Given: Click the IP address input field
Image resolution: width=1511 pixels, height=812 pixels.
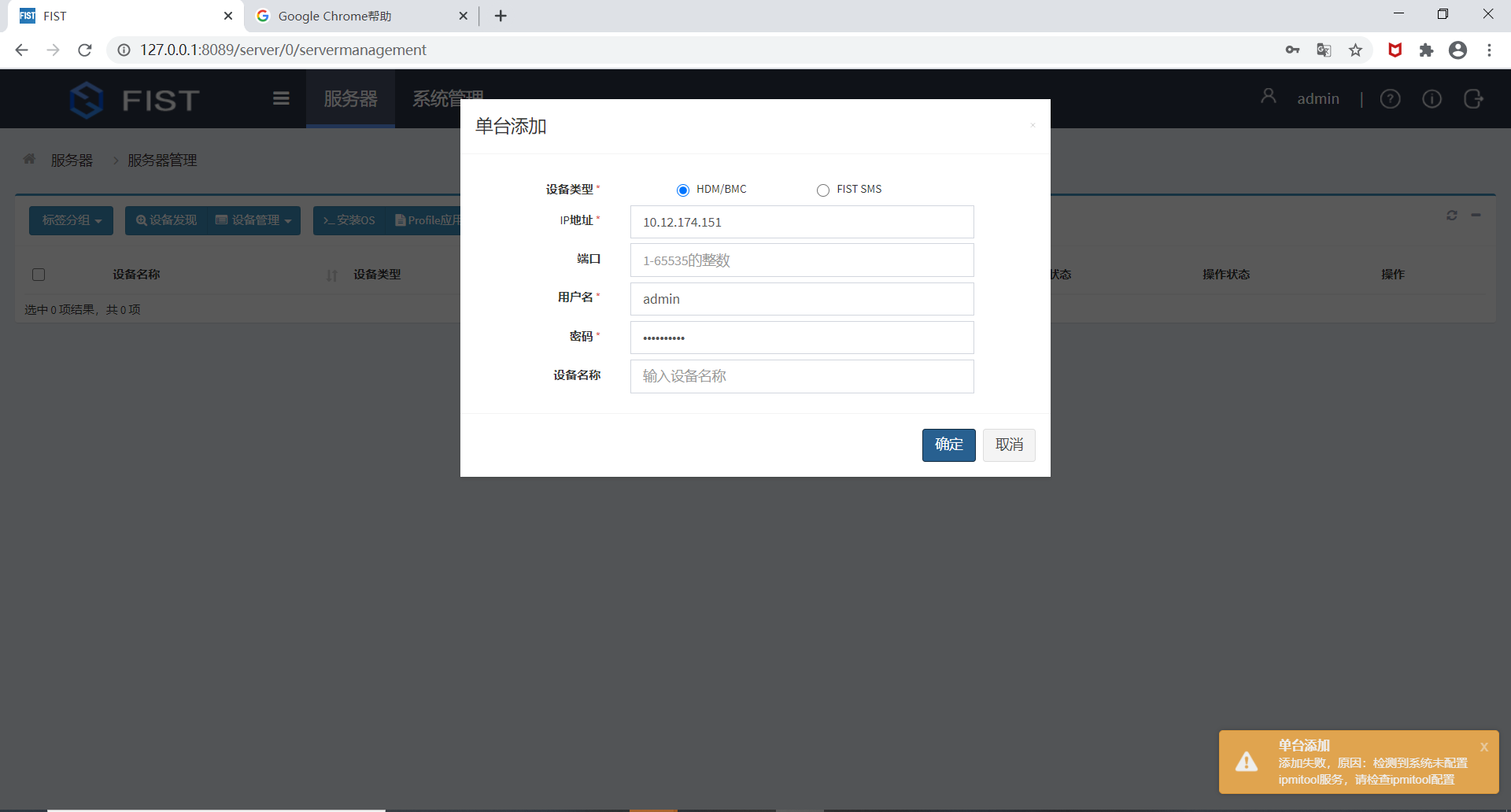Looking at the screenshot, I should (x=802, y=222).
